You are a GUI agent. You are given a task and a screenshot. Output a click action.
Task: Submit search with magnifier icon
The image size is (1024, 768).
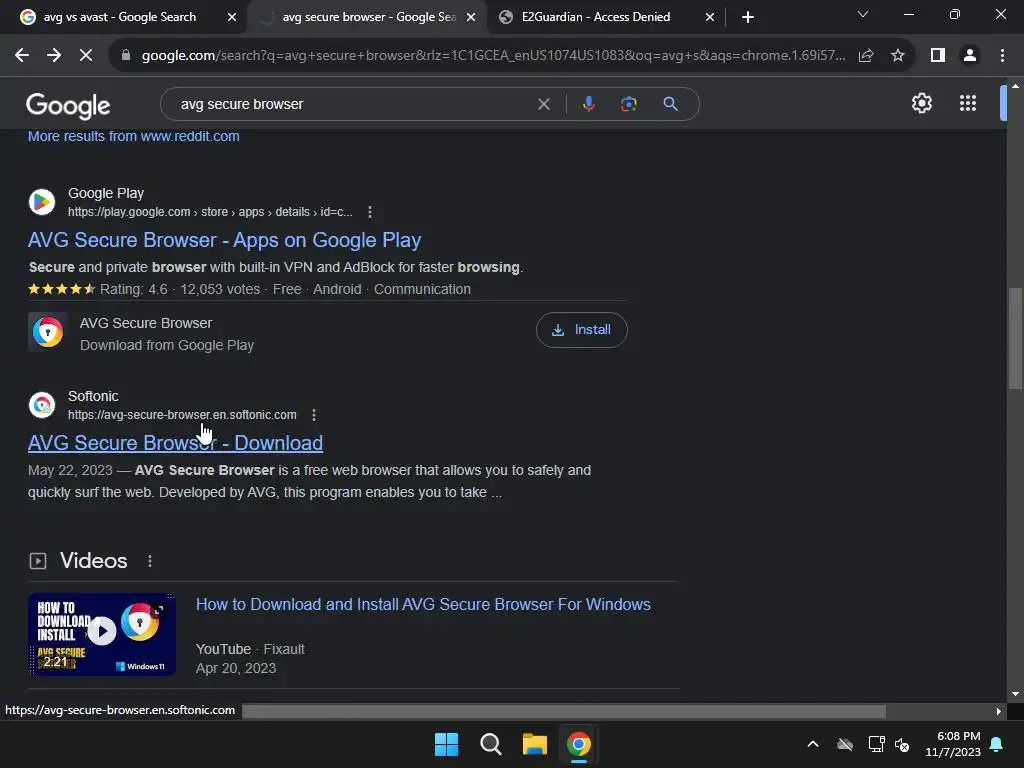tap(670, 104)
